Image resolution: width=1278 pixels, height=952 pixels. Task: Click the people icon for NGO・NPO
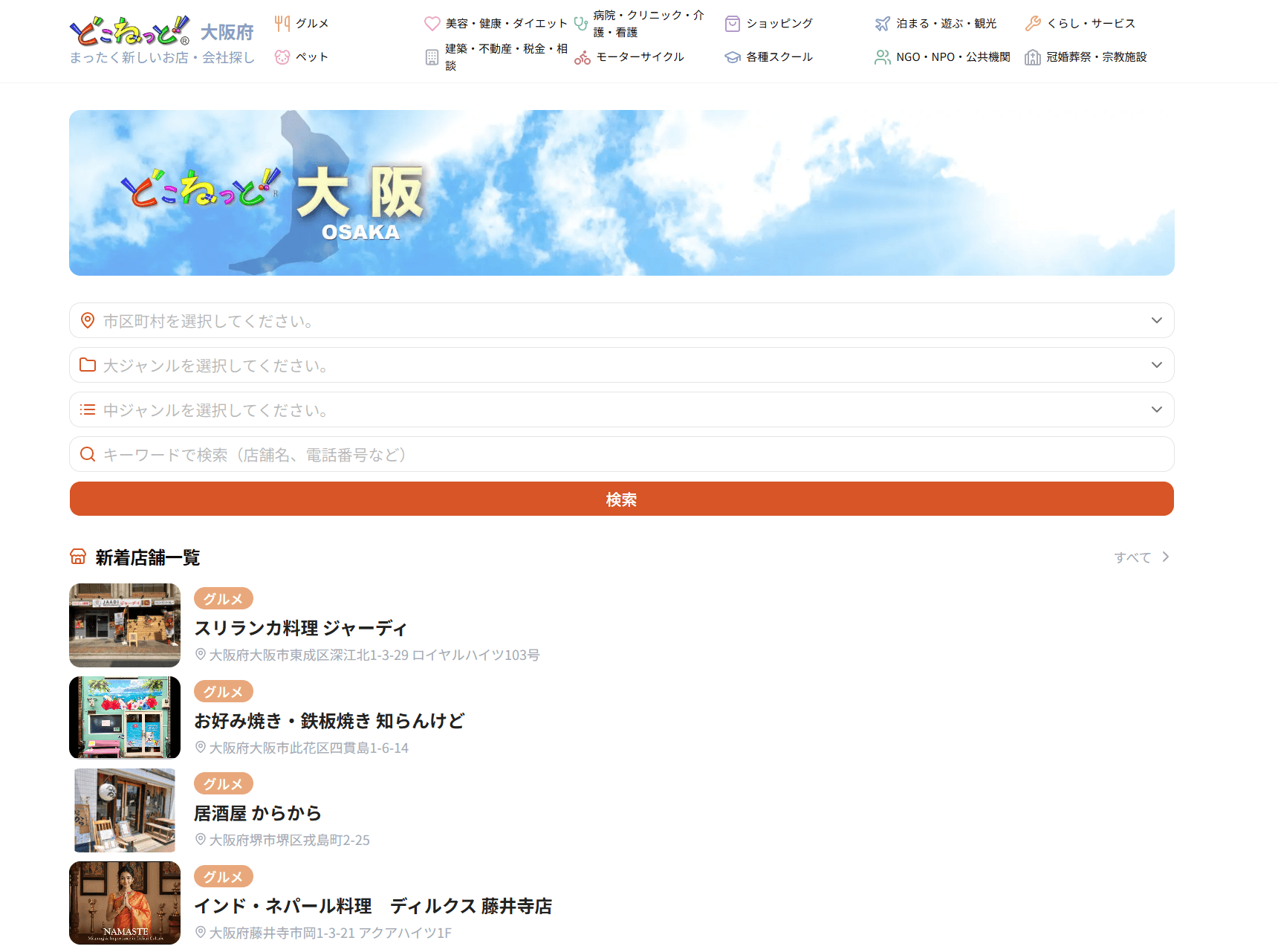882,57
